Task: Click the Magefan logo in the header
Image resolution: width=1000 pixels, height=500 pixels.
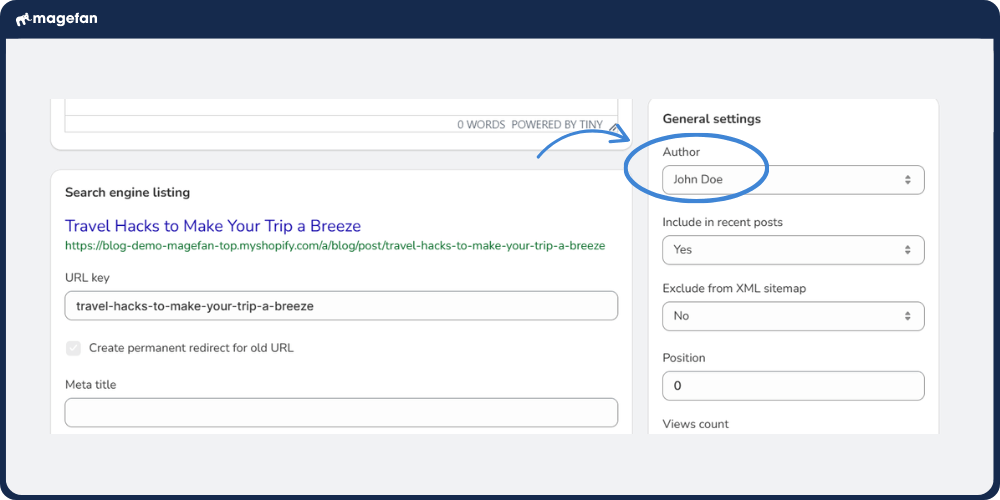Action: pos(57,19)
